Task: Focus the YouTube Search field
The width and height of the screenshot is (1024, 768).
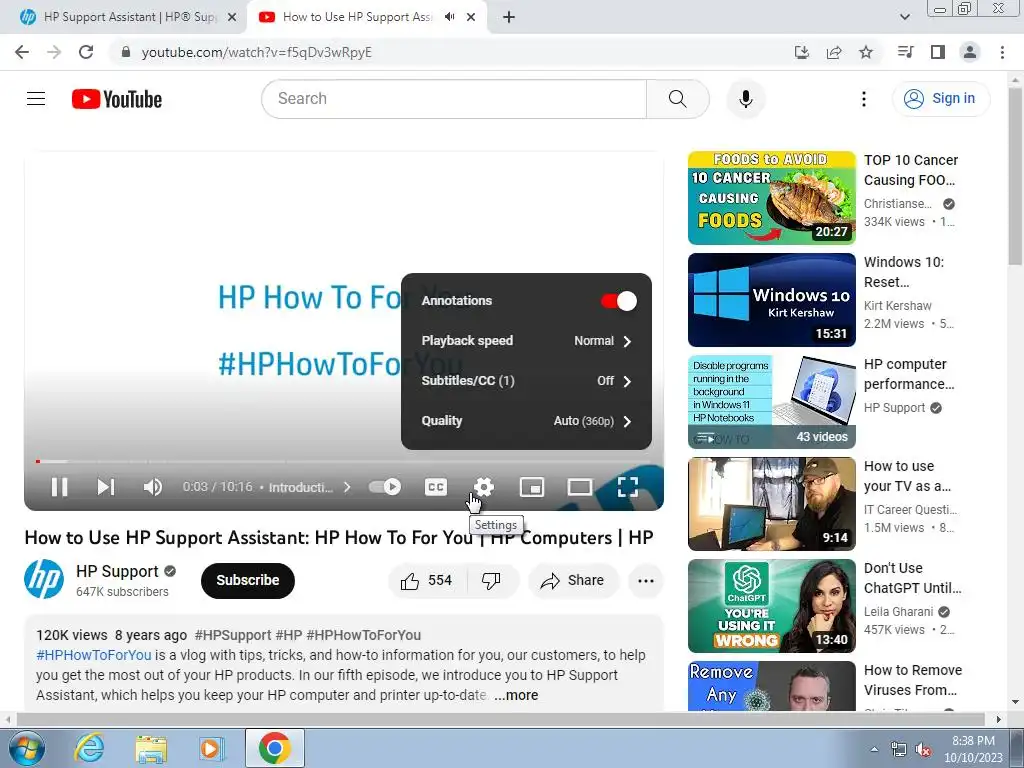Action: (x=454, y=99)
